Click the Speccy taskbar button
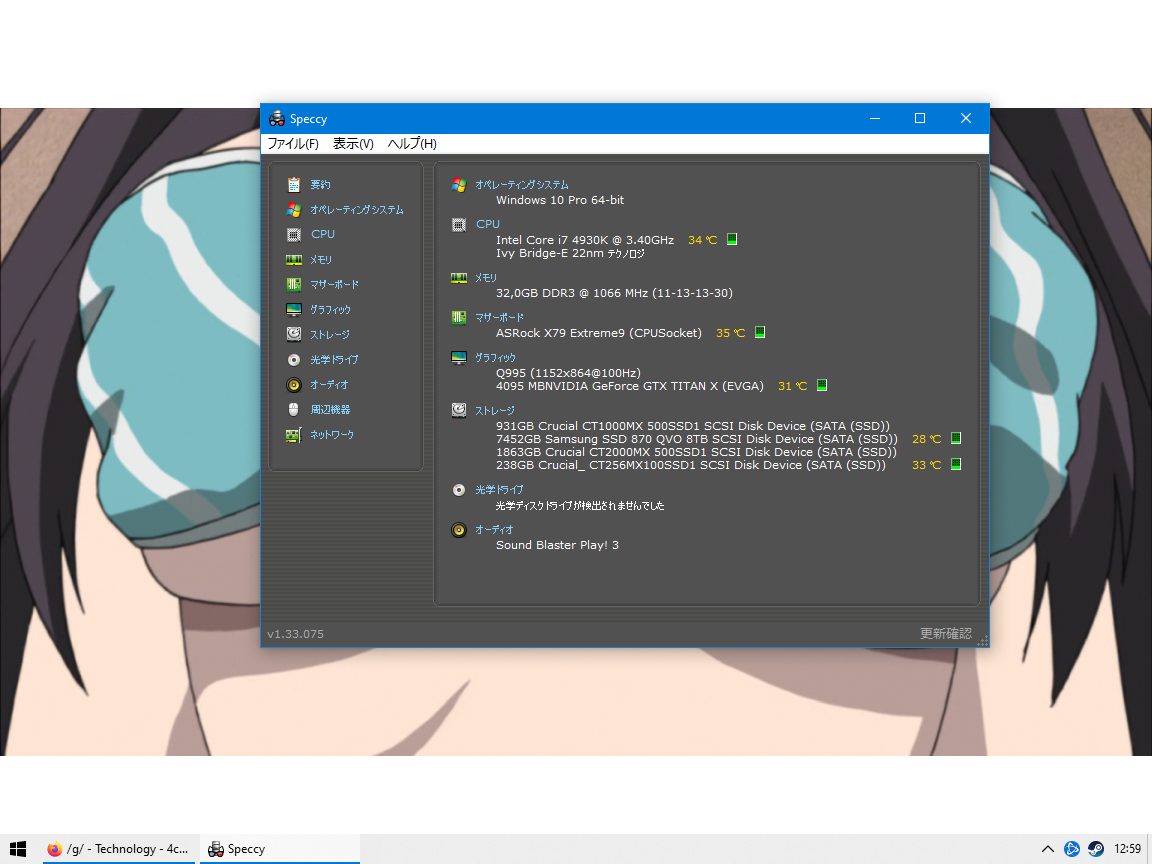Screen dimensions: 1152x864 (280, 849)
